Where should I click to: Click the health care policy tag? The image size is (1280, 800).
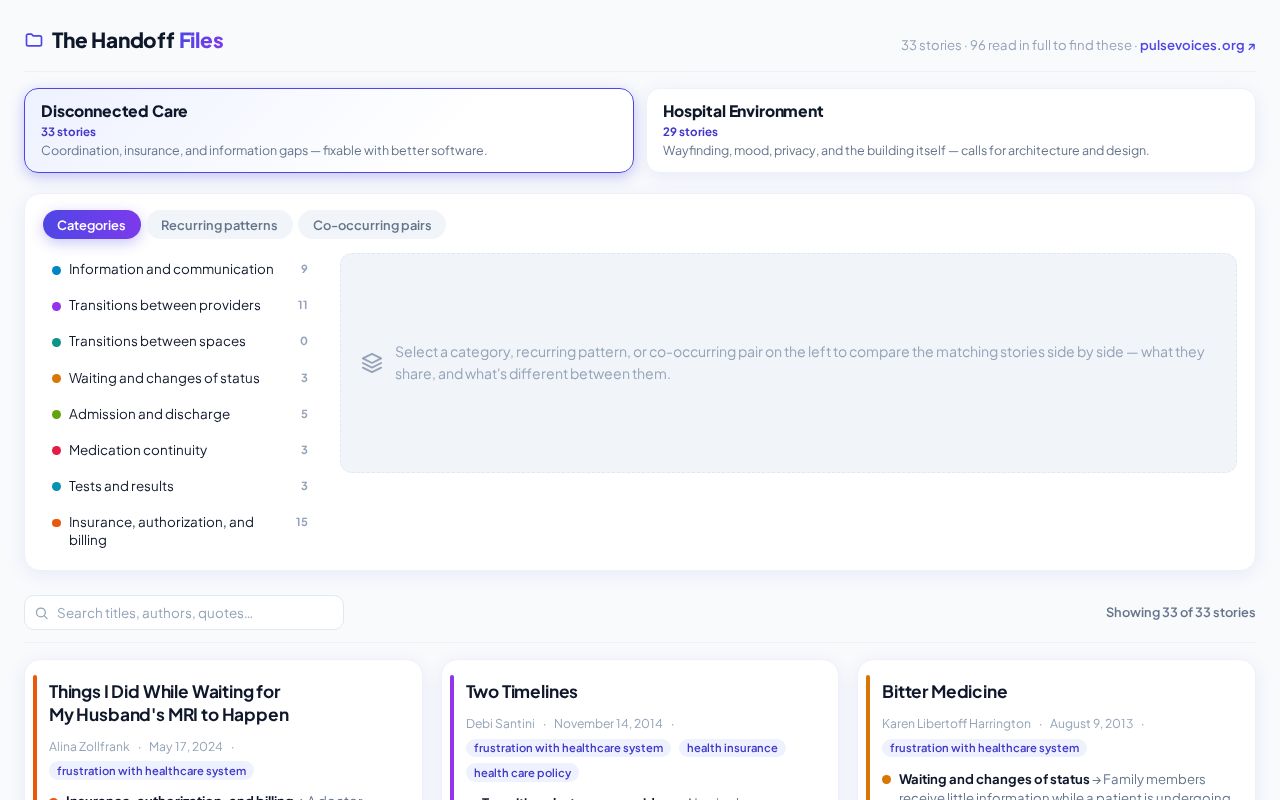coord(522,773)
